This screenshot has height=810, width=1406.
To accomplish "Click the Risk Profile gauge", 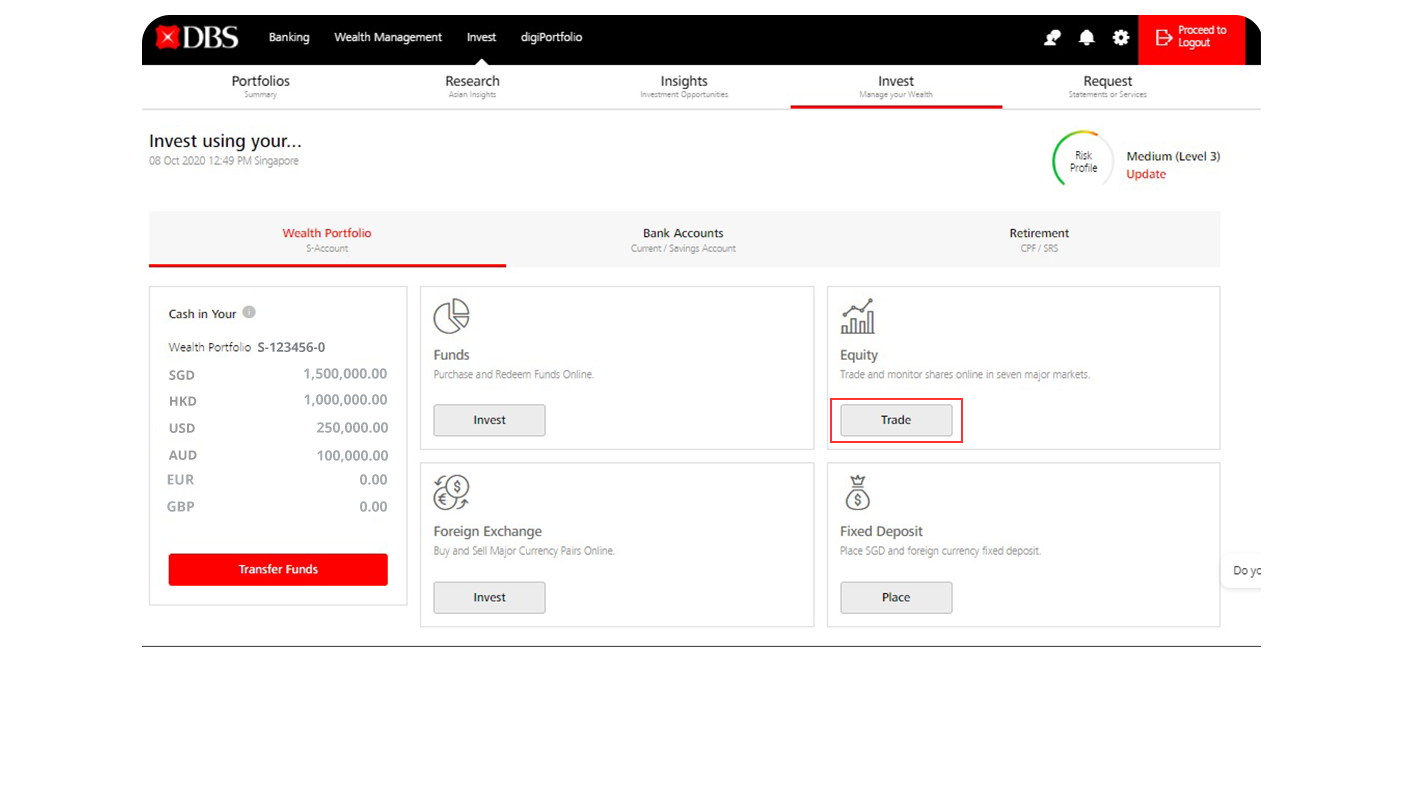I will [x=1083, y=161].
